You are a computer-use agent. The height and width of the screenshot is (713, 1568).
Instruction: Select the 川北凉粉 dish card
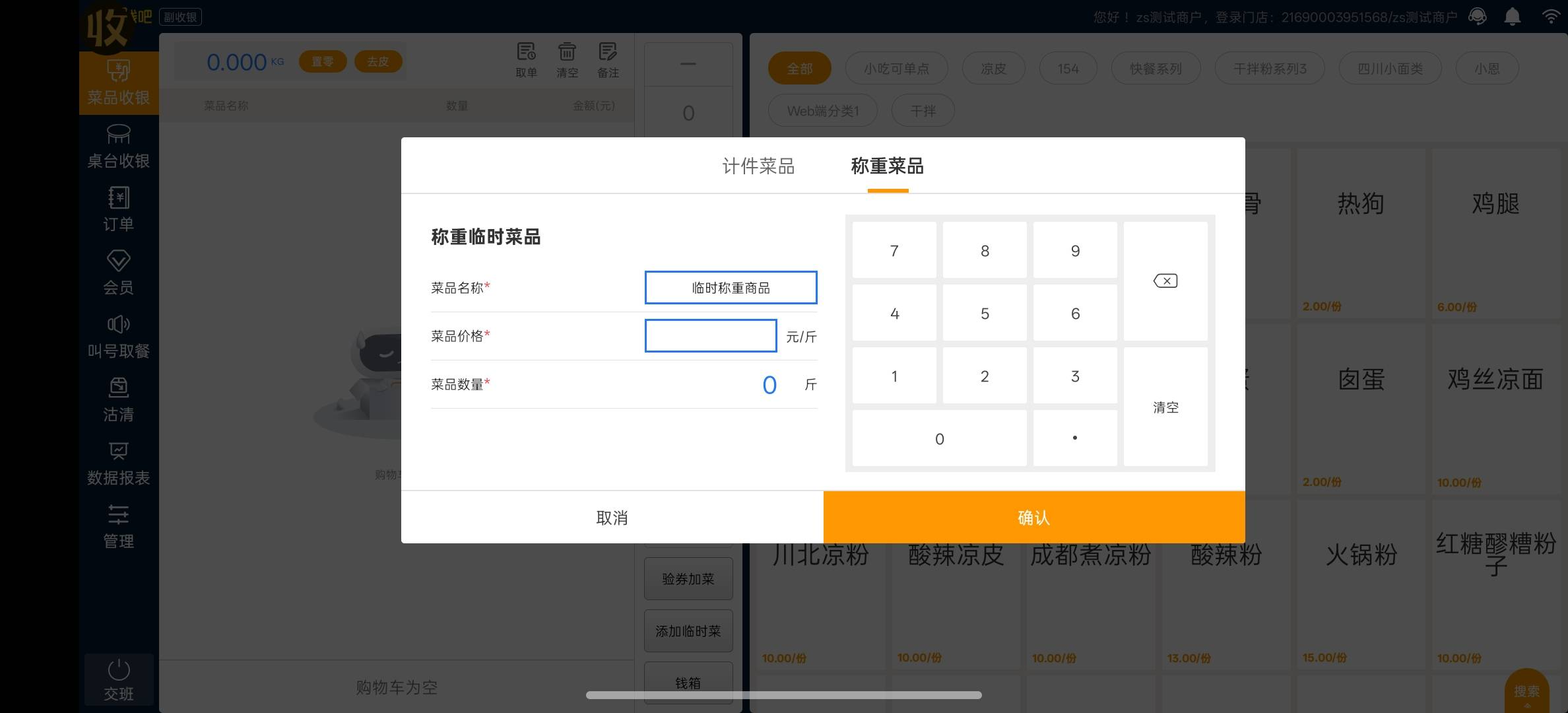820,607
